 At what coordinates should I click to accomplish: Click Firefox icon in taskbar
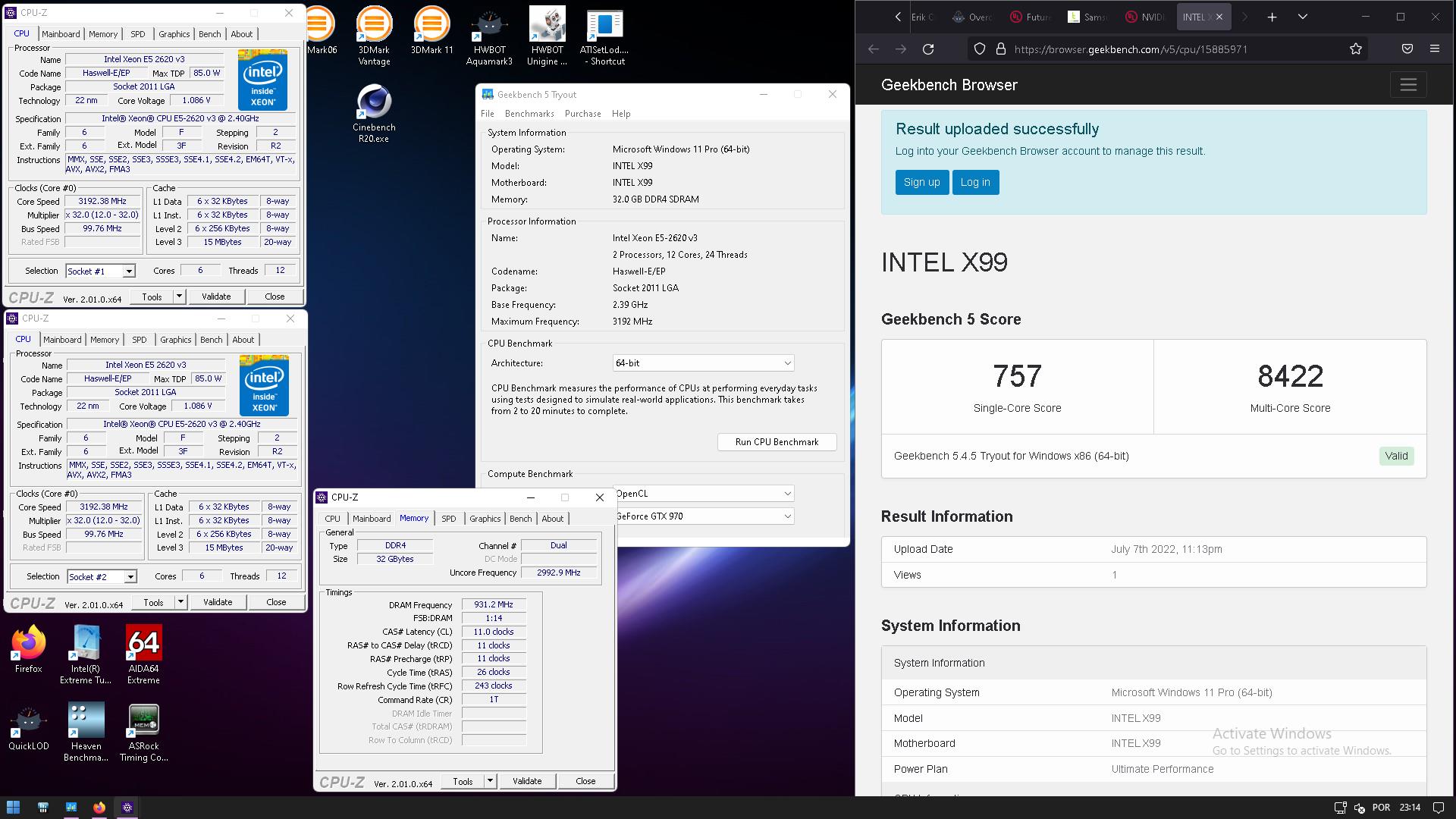coord(99,807)
